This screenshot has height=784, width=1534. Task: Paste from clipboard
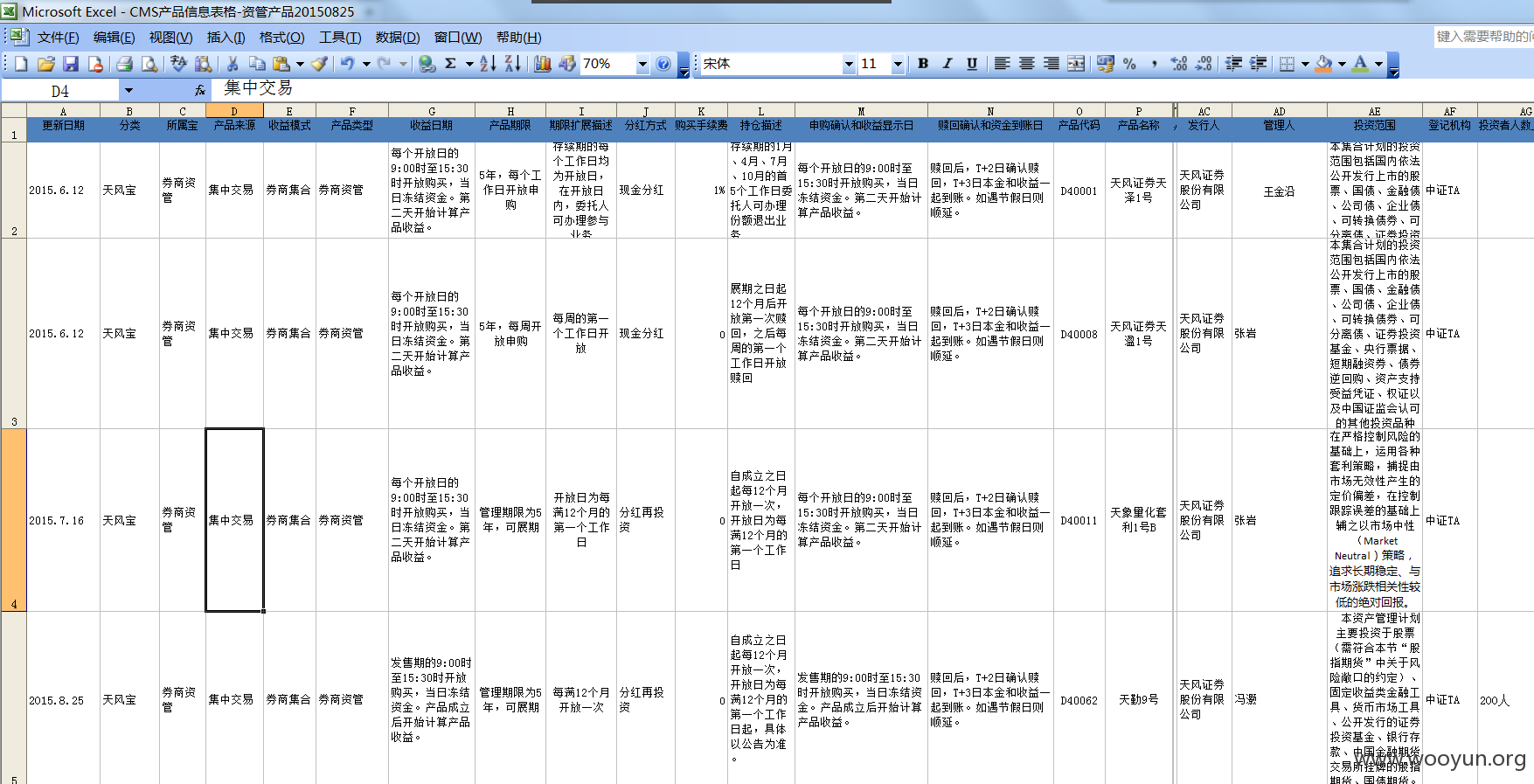(281, 64)
